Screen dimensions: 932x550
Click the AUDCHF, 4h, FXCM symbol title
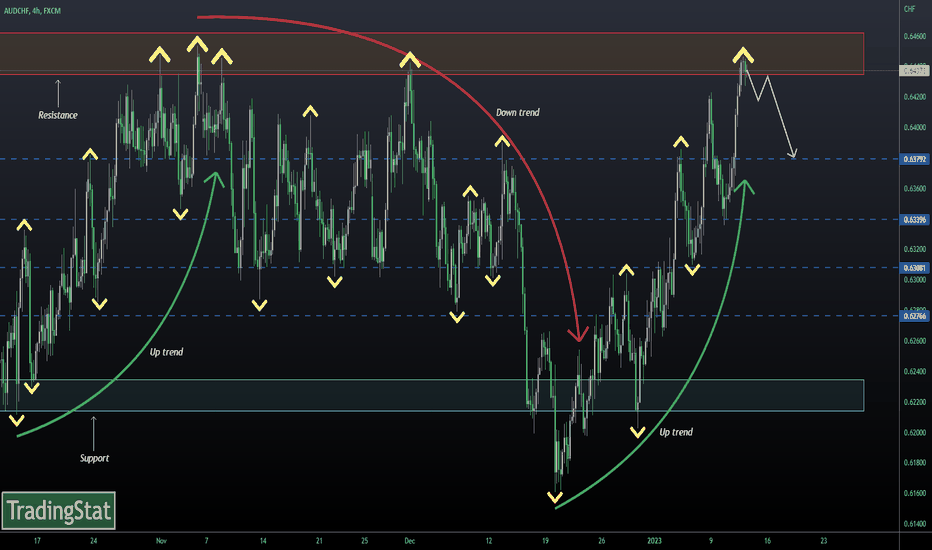(x=32, y=11)
